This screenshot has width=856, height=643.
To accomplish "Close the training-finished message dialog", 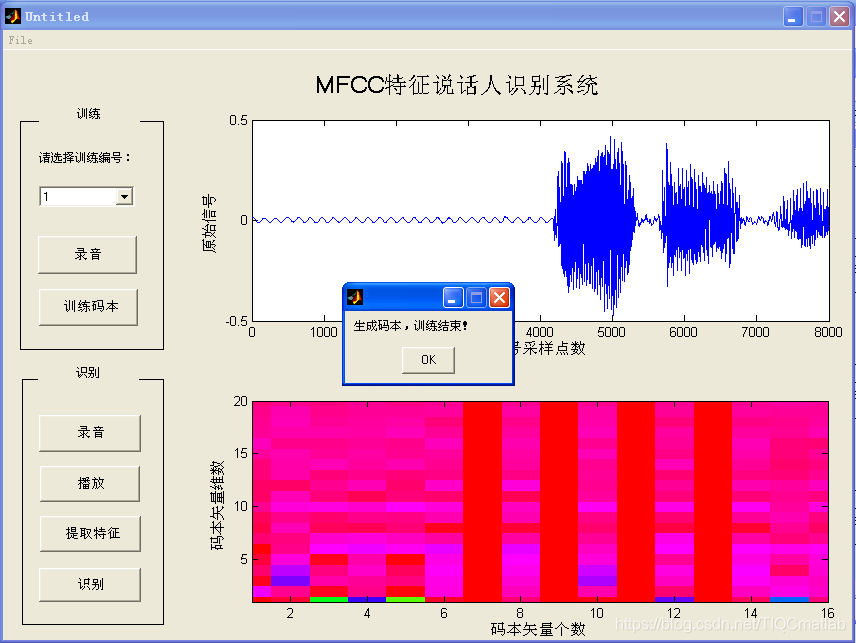I will point(499,297).
